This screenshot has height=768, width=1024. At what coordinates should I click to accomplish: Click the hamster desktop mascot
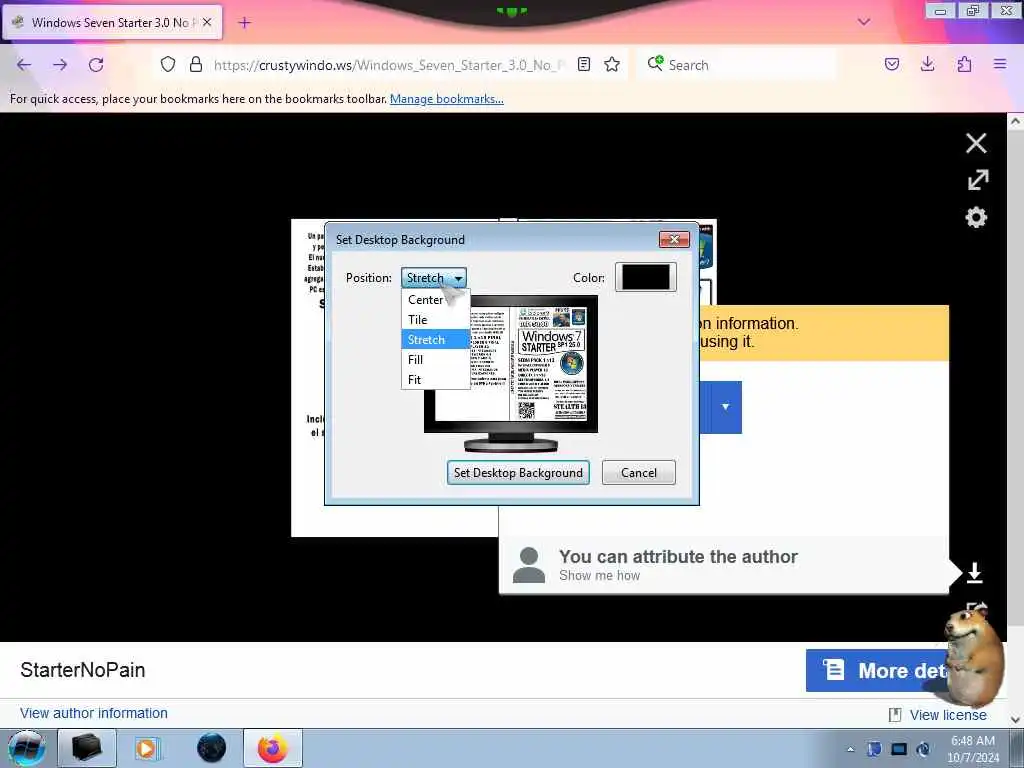click(976, 660)
